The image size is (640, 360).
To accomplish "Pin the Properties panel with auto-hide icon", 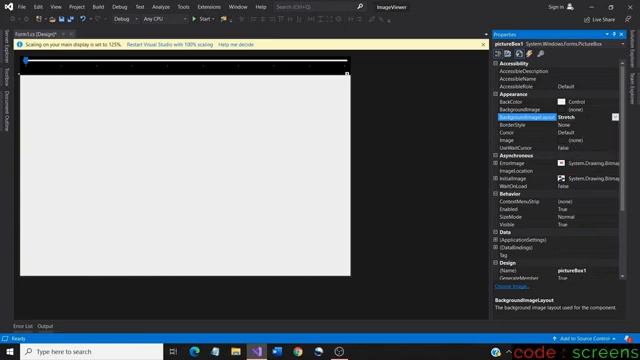I will (x=614, y=34).
